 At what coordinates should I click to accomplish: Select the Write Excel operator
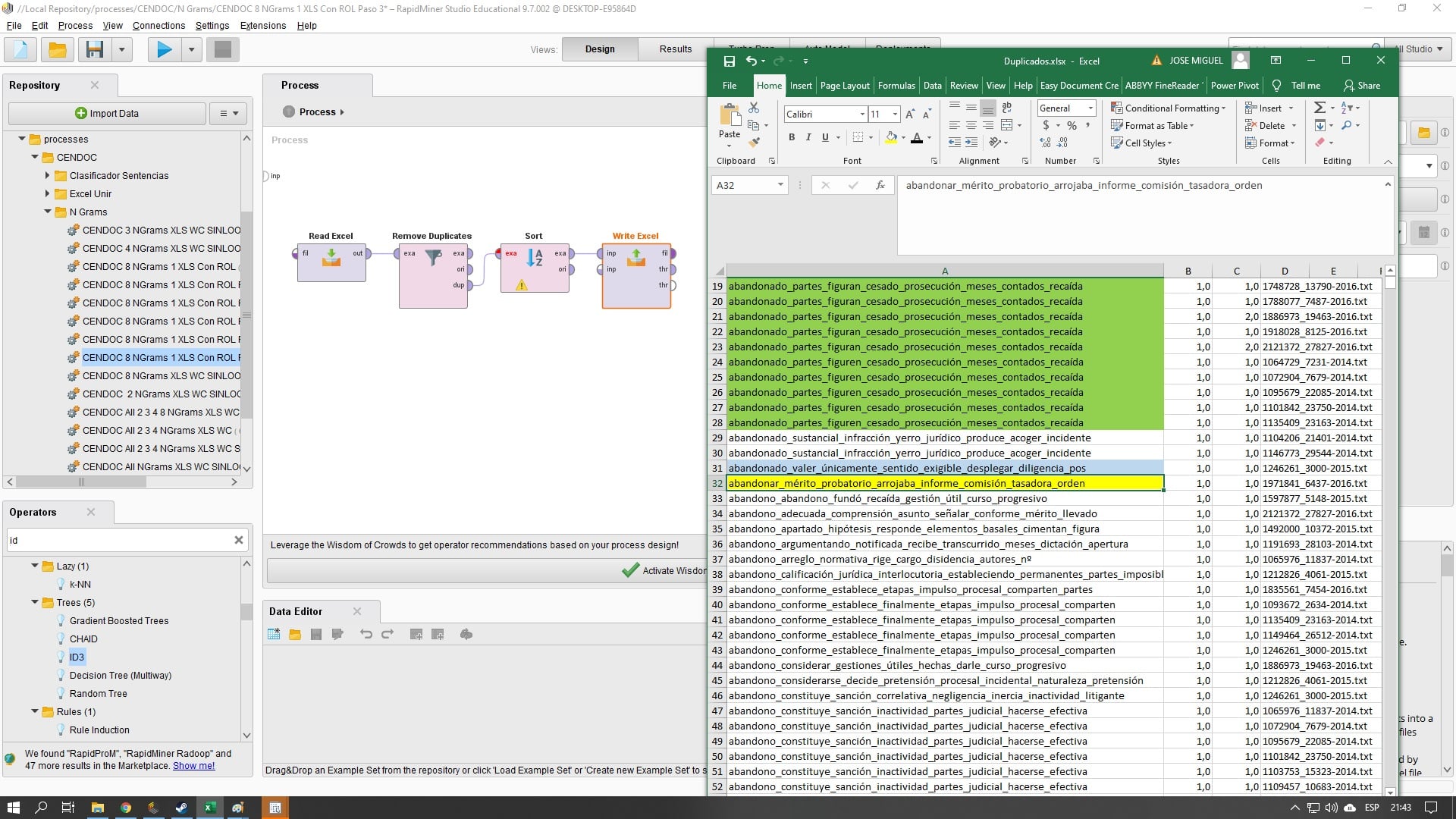pos(636,275)
